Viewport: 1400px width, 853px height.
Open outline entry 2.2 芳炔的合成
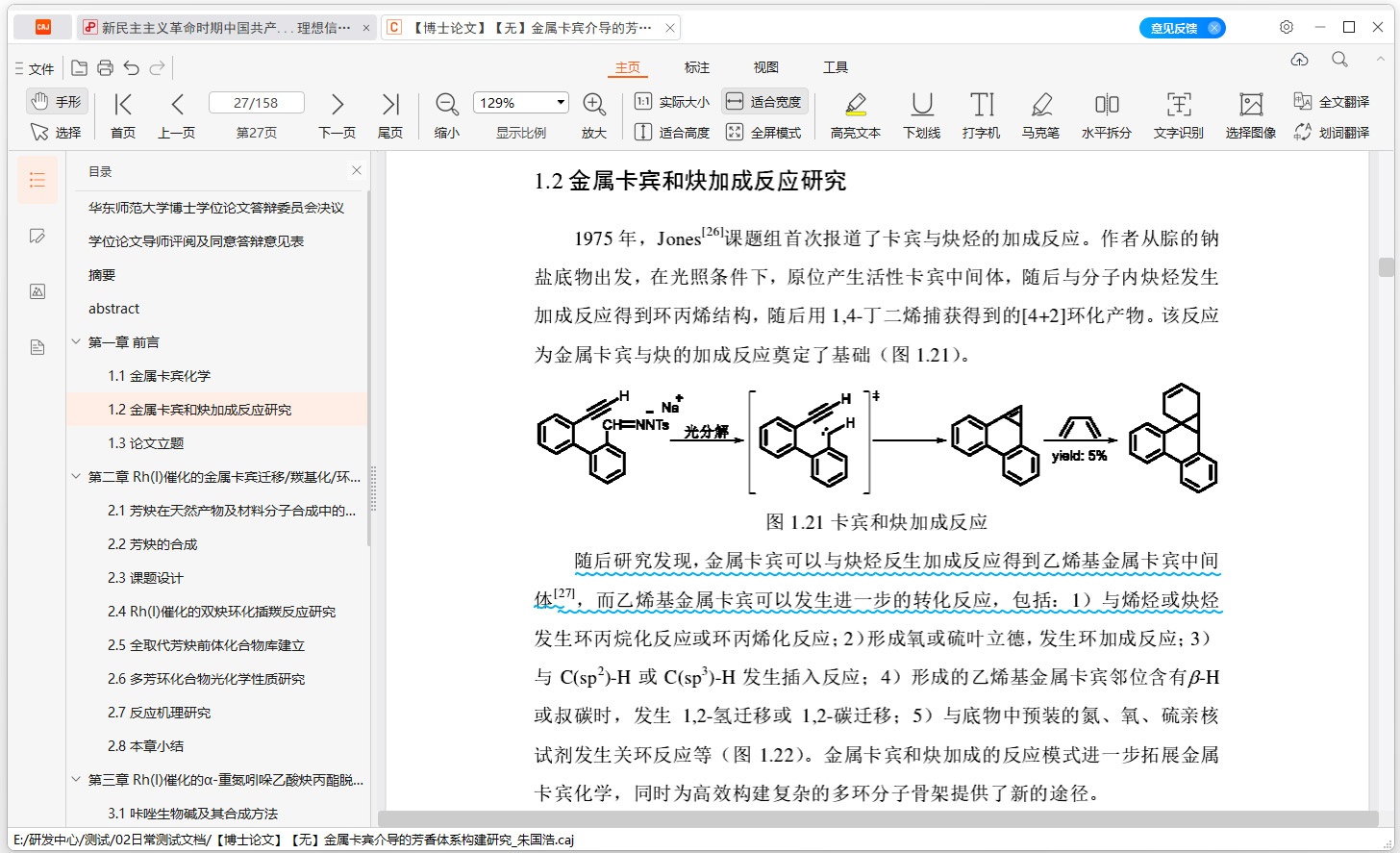tap(152, 544)
